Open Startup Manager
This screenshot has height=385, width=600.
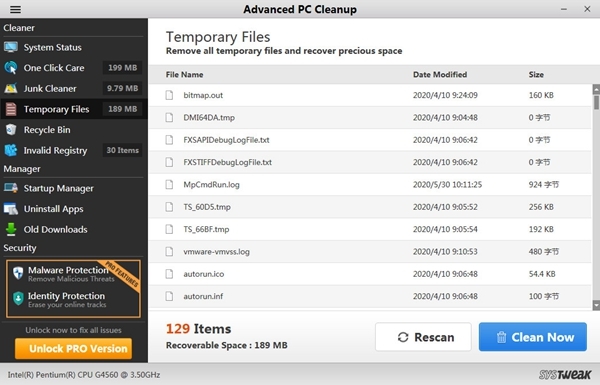click(59, 188)
